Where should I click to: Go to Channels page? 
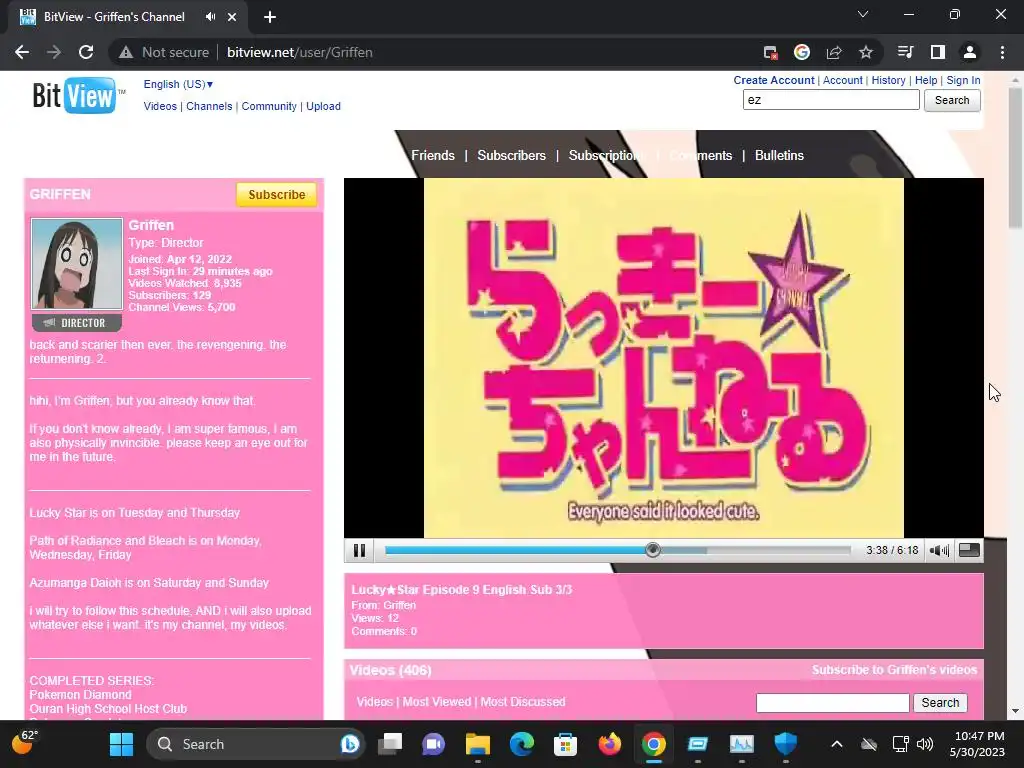[x=209, y=106]
